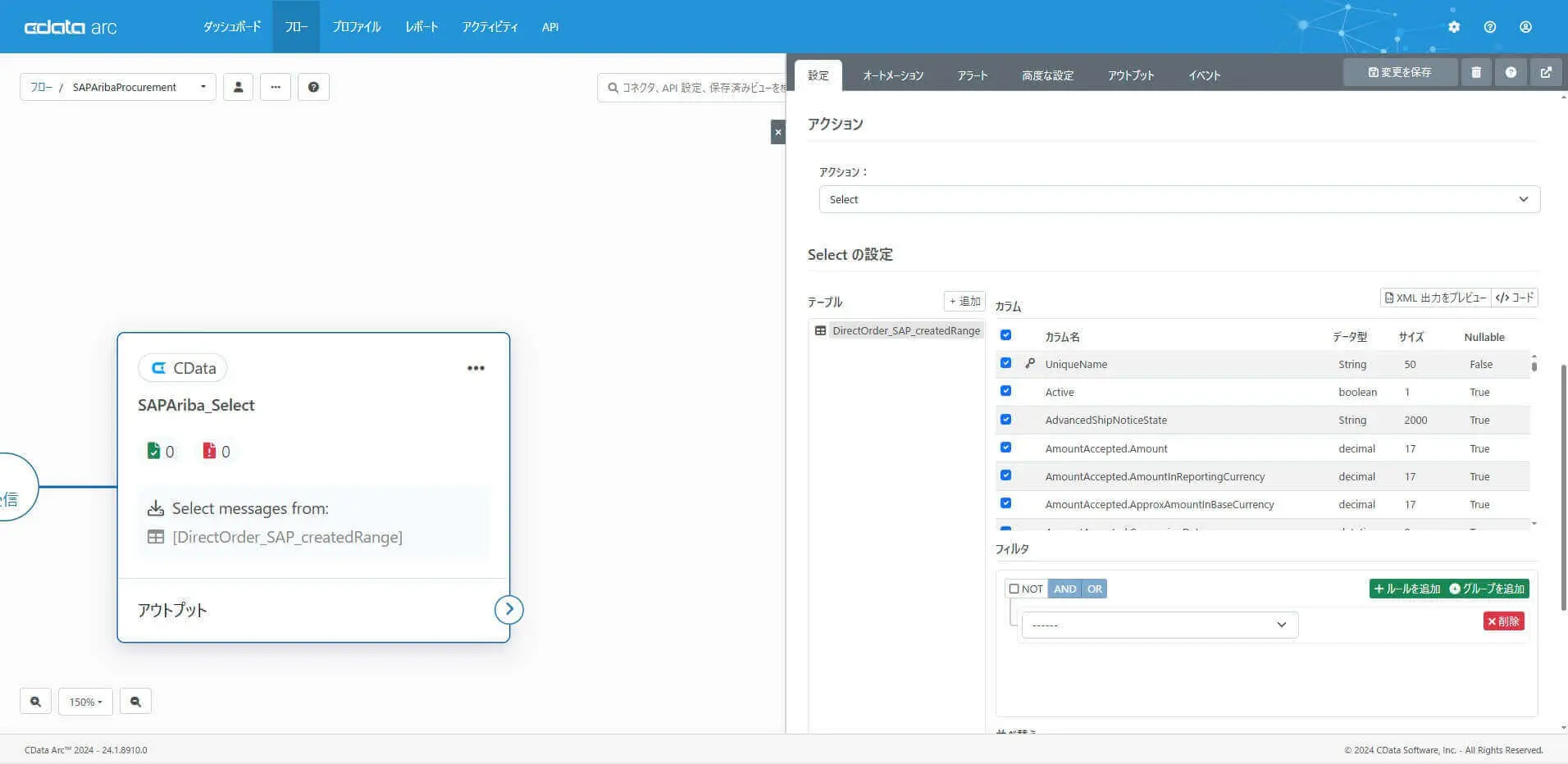Click the columns list scrollbar thumb
This screenshot has height=764, width=1568.
(1534, 365)
